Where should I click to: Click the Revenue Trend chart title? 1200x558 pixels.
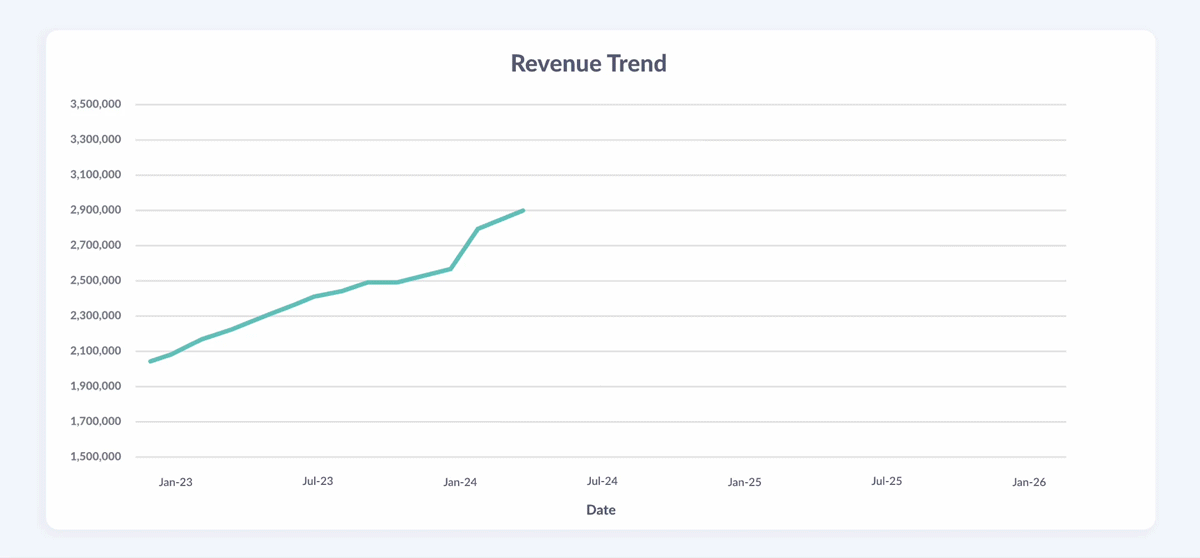point(588,63)
